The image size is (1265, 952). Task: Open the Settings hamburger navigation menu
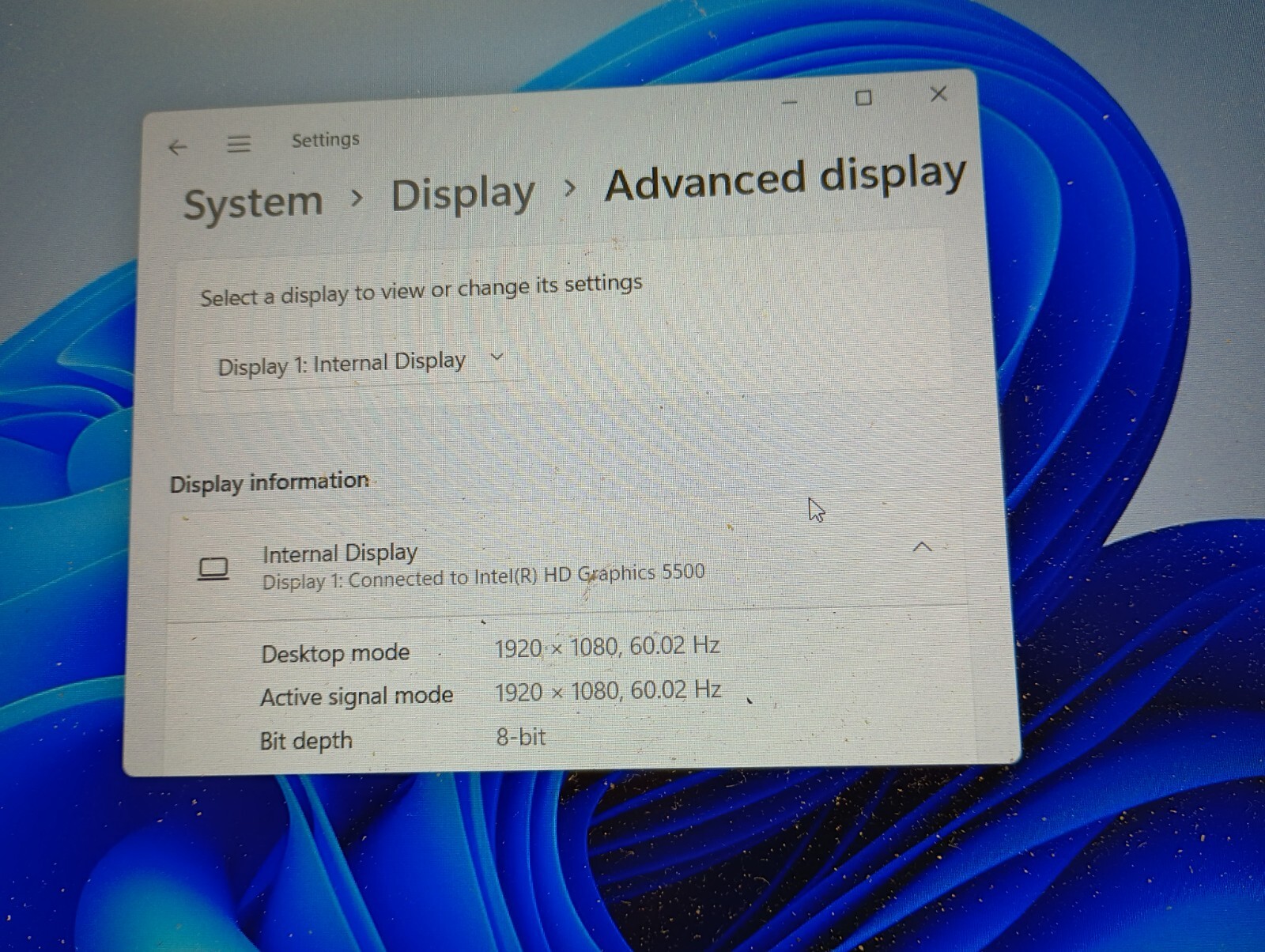coord(239,144)
